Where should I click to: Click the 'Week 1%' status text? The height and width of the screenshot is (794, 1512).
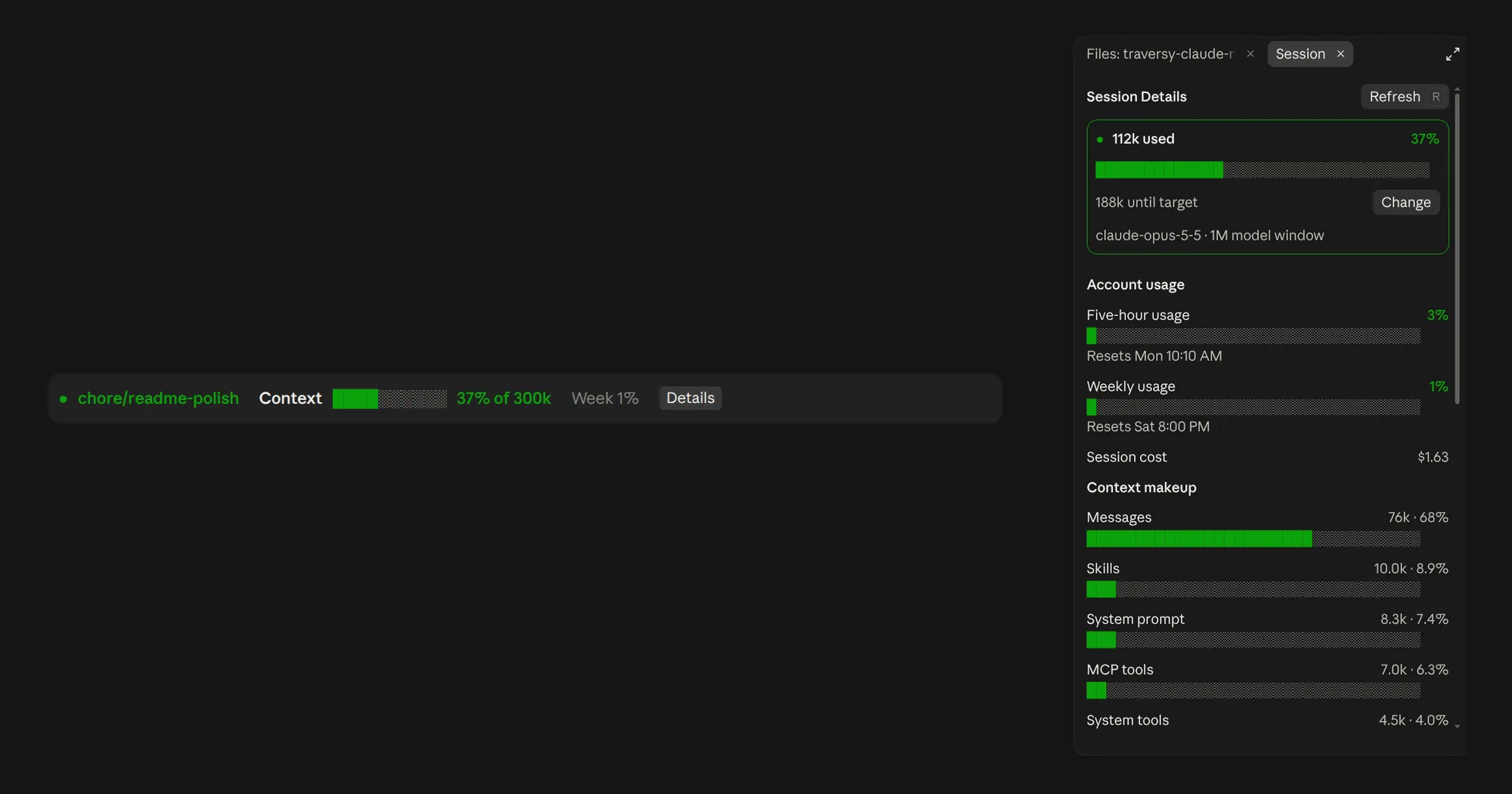tap(605, 398)
